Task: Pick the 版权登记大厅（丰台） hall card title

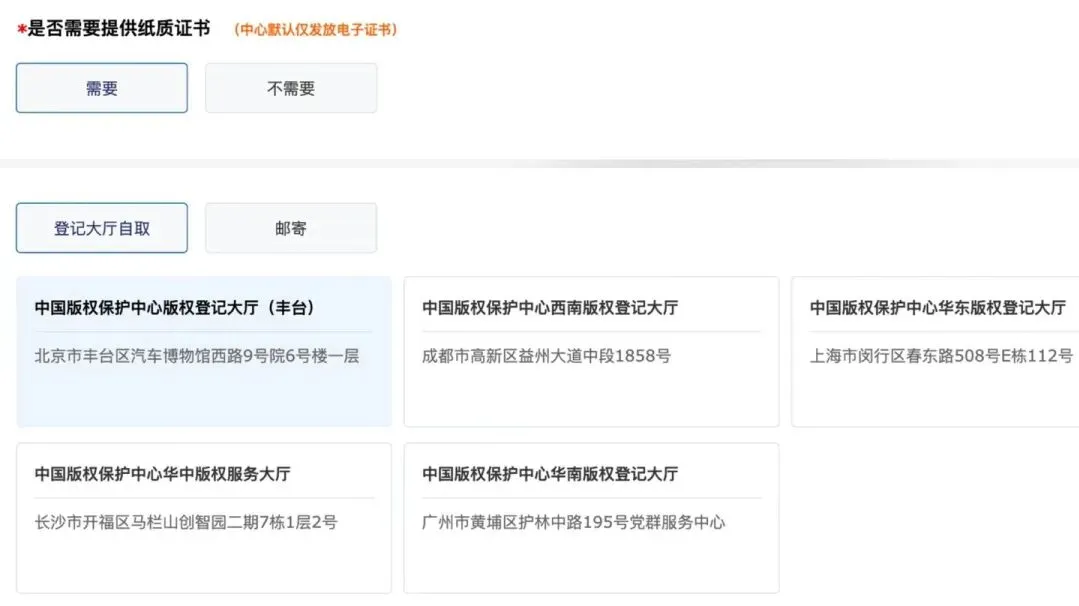Action: click(x=175, y=308)
